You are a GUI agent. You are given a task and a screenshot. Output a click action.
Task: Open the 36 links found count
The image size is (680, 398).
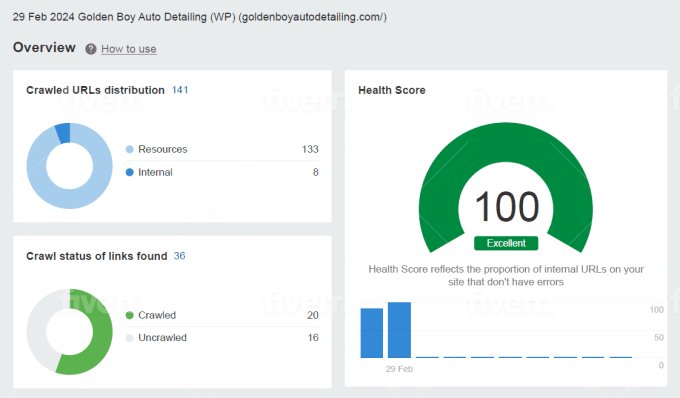point(180,256)
